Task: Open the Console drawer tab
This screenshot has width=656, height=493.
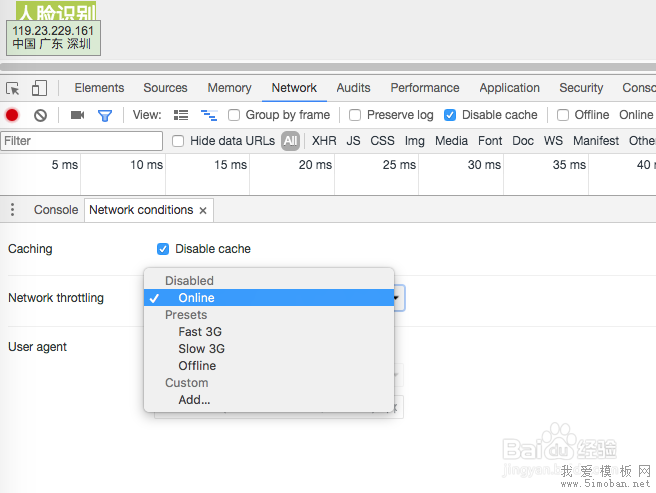Action: pos(55,210)
